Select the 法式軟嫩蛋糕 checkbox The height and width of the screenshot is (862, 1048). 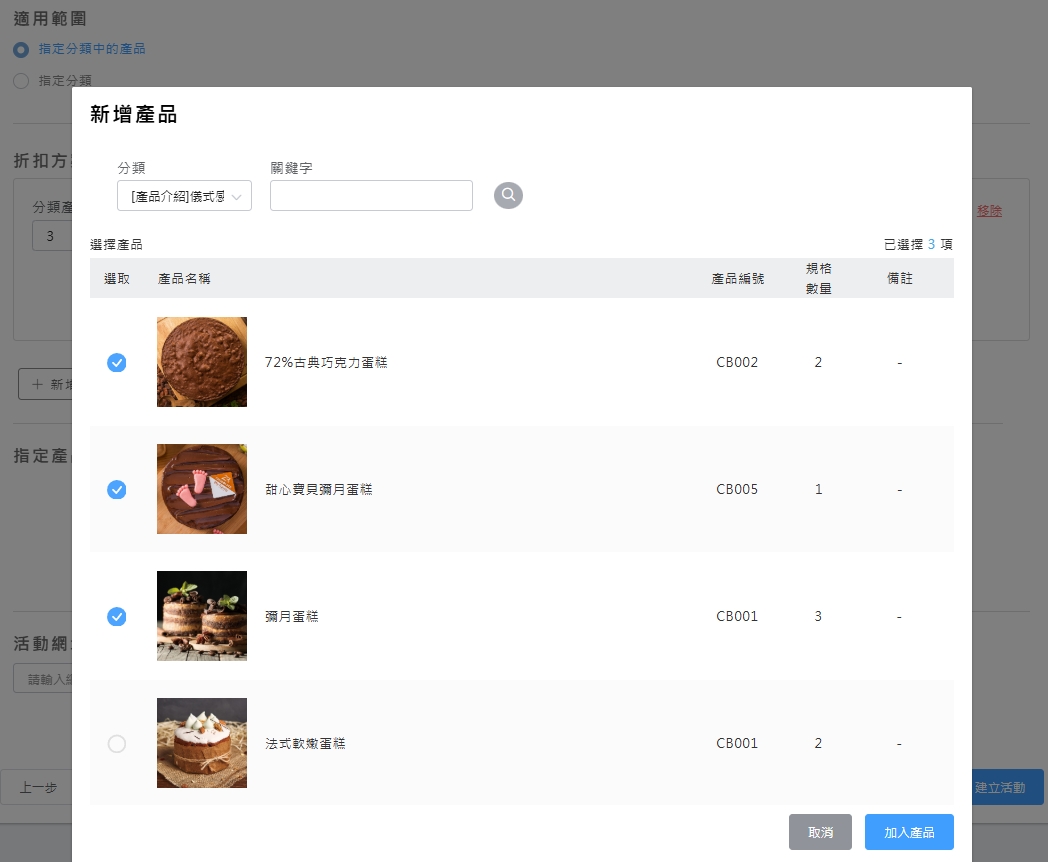pyautogui.click(x=117, y=744)
